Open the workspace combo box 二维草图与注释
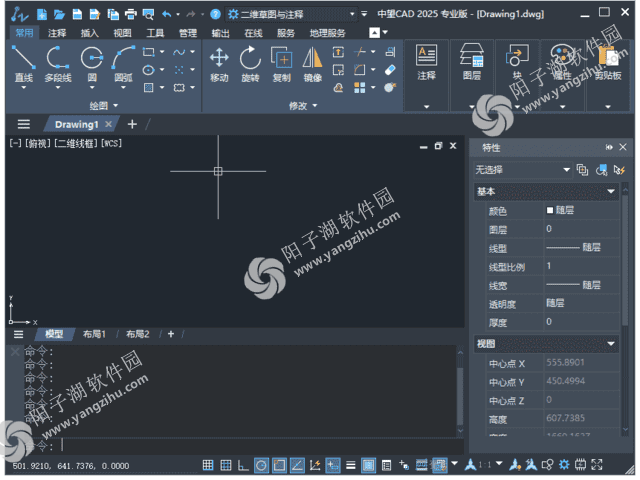This screenshot has width=640, height=480. (x=292, y=15)
